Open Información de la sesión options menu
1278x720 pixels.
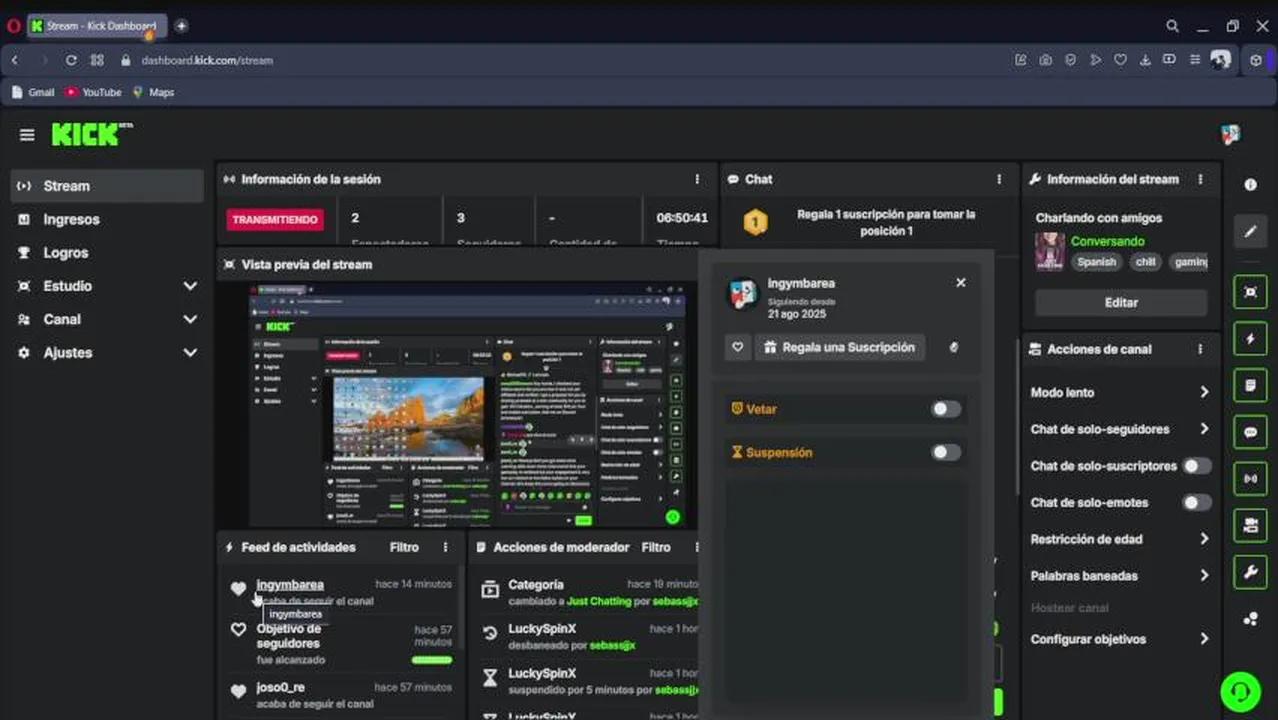[x=697, y=179]
